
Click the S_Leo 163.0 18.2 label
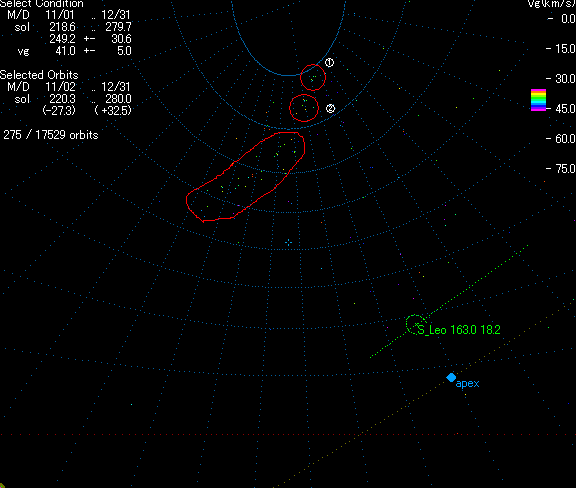(x=459, y=330)
